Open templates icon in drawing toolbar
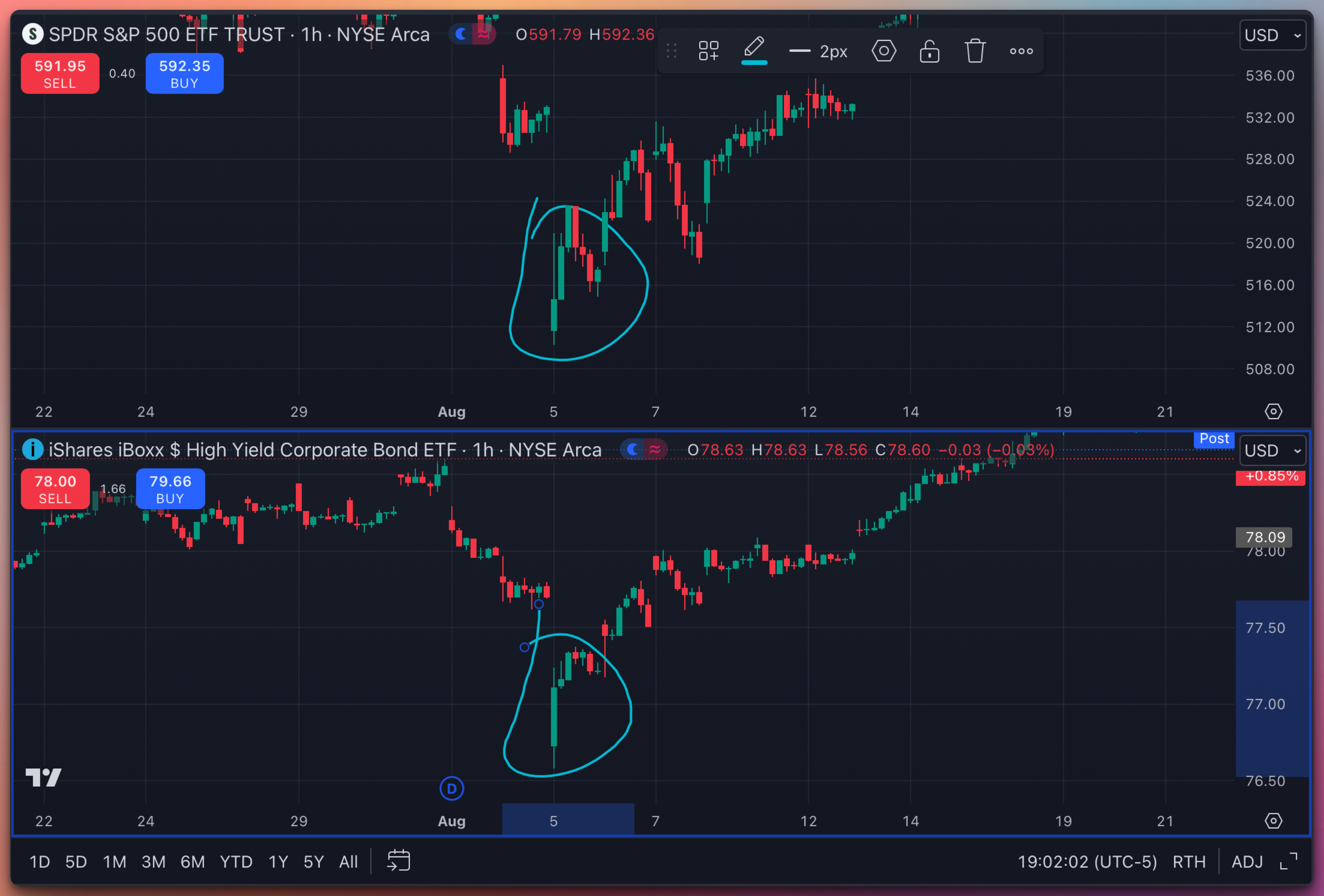The image size is (1324, 896). (x=708, y=51)
